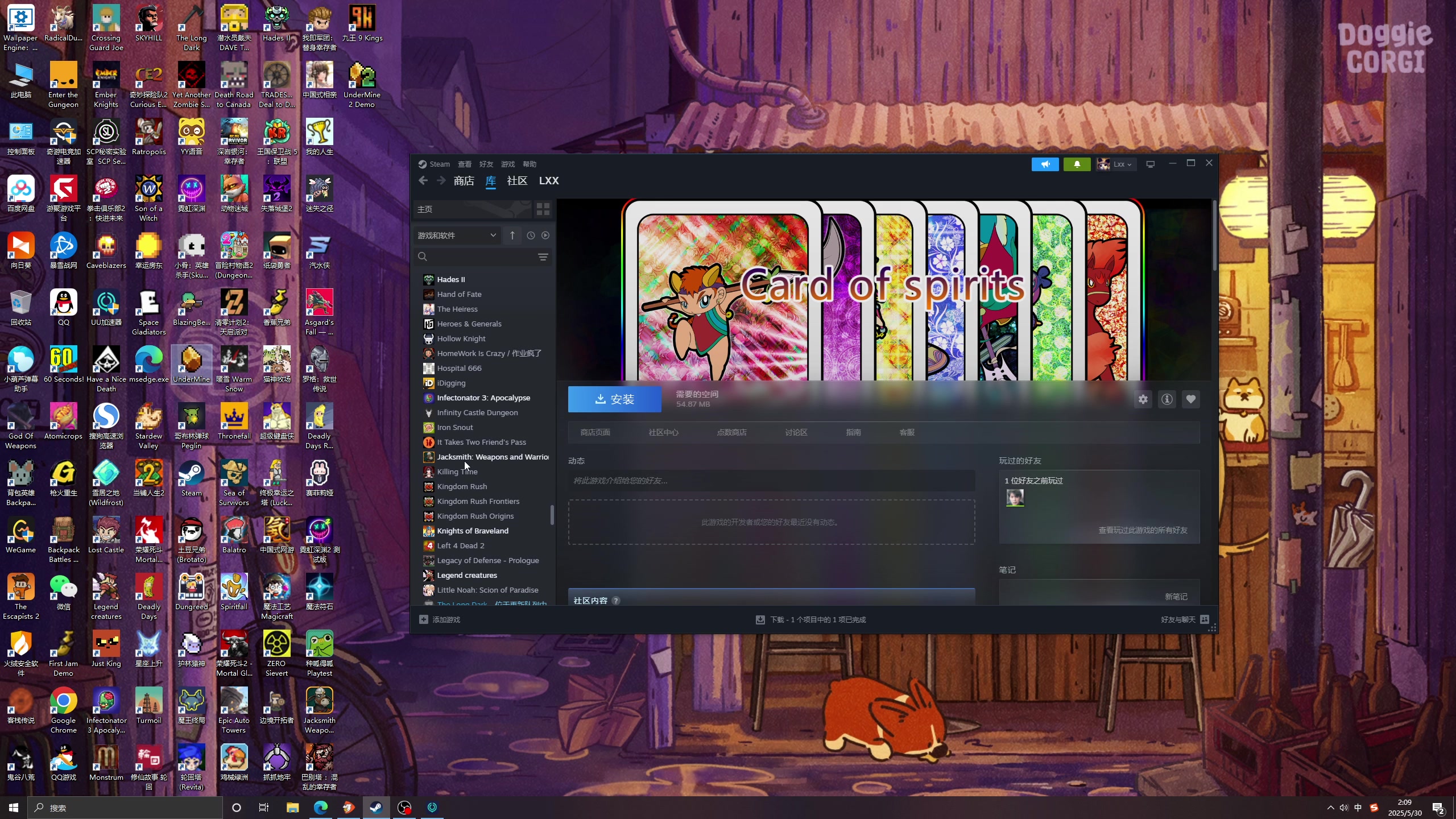Show game info icon

point(1167,399)
